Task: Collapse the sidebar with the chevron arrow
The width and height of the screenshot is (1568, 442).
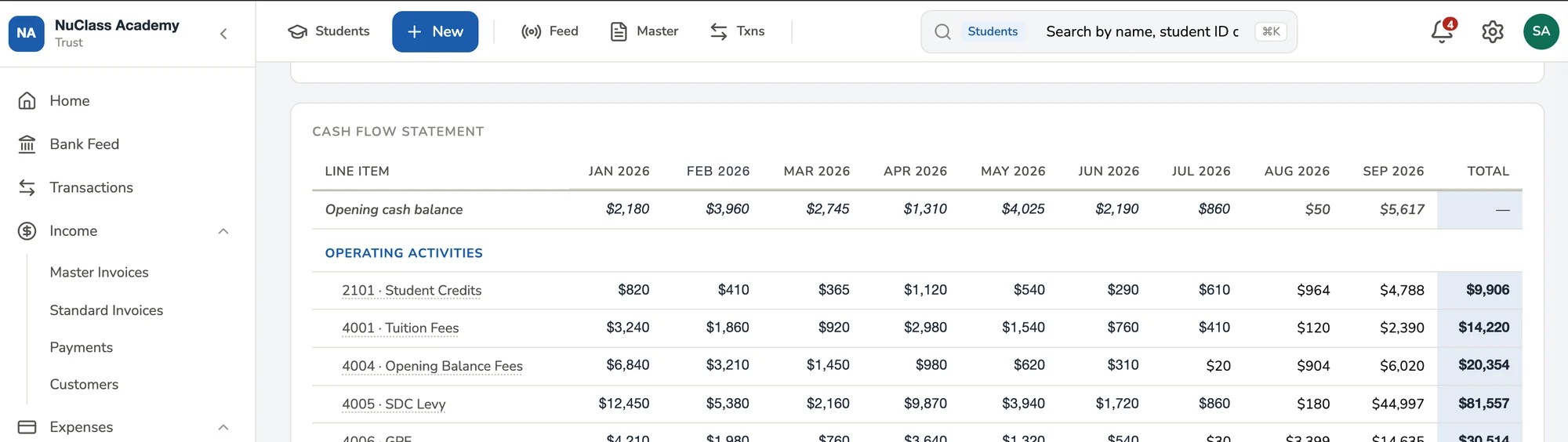Action: (223, 34)
